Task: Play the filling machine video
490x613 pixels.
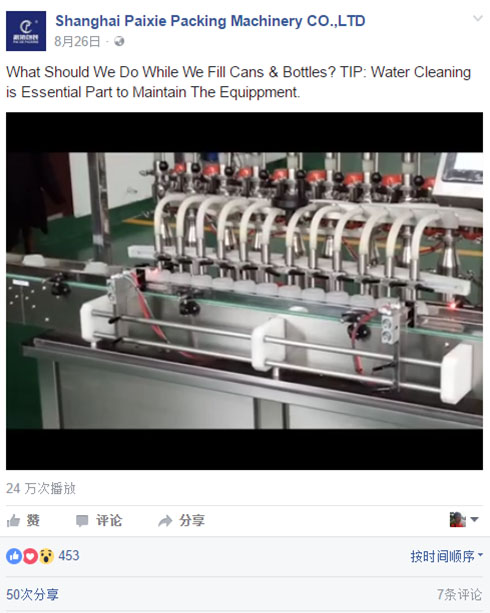Action: tap(244, 291)
